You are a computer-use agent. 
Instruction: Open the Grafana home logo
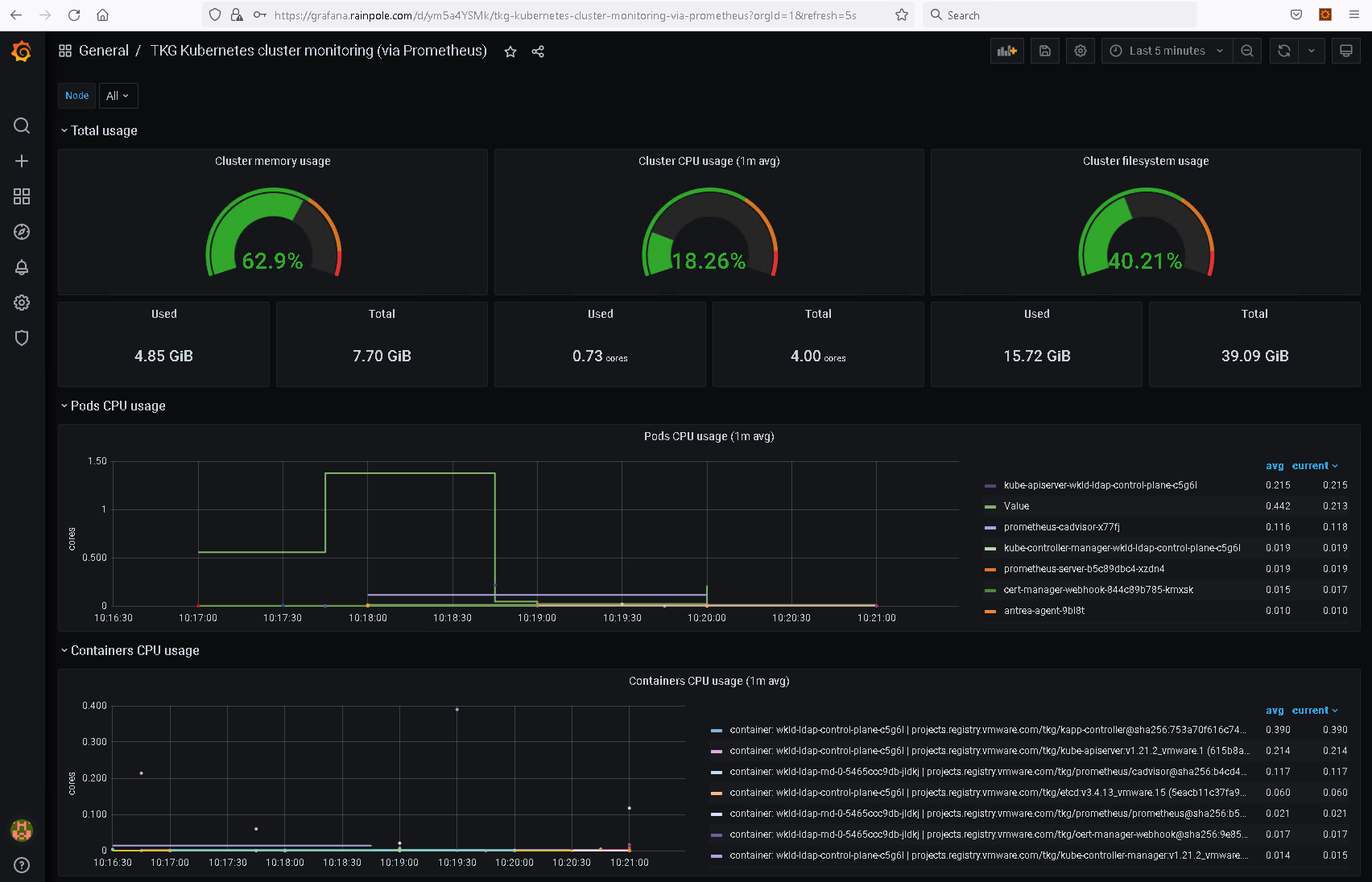[x=22, y=52]
